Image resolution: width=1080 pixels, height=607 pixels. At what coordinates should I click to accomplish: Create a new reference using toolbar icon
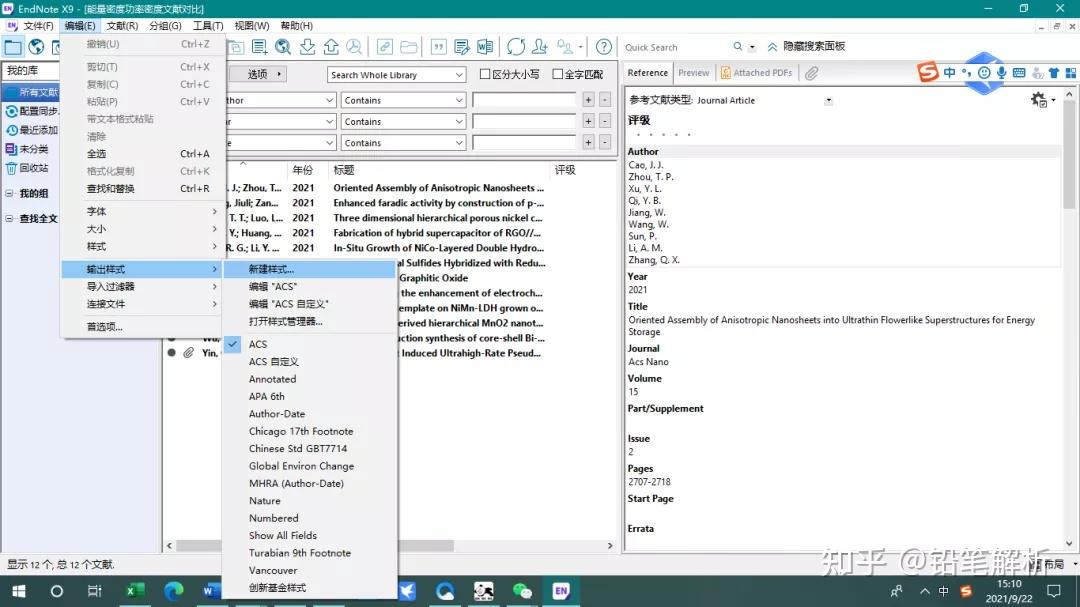tap(260, 47)
